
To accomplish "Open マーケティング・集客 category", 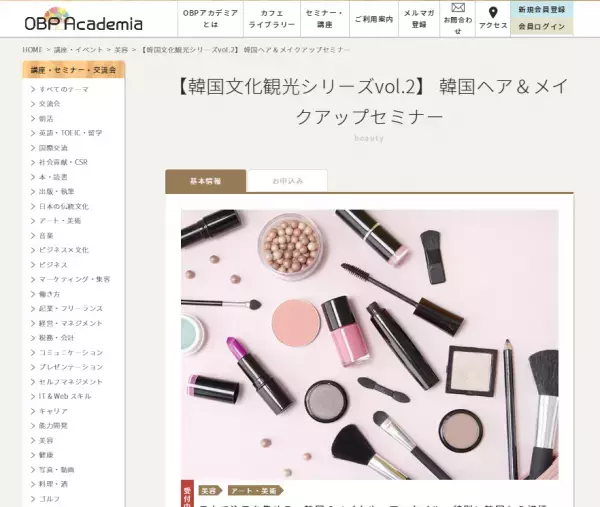I will pos(74,279).
